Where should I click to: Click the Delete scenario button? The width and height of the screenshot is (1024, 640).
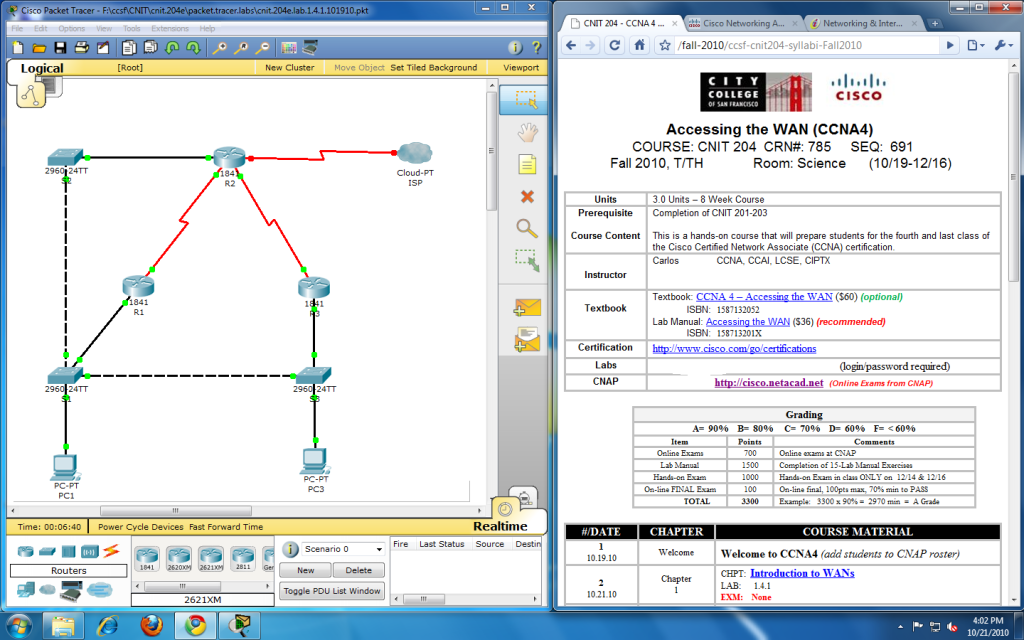click(359, 570)
